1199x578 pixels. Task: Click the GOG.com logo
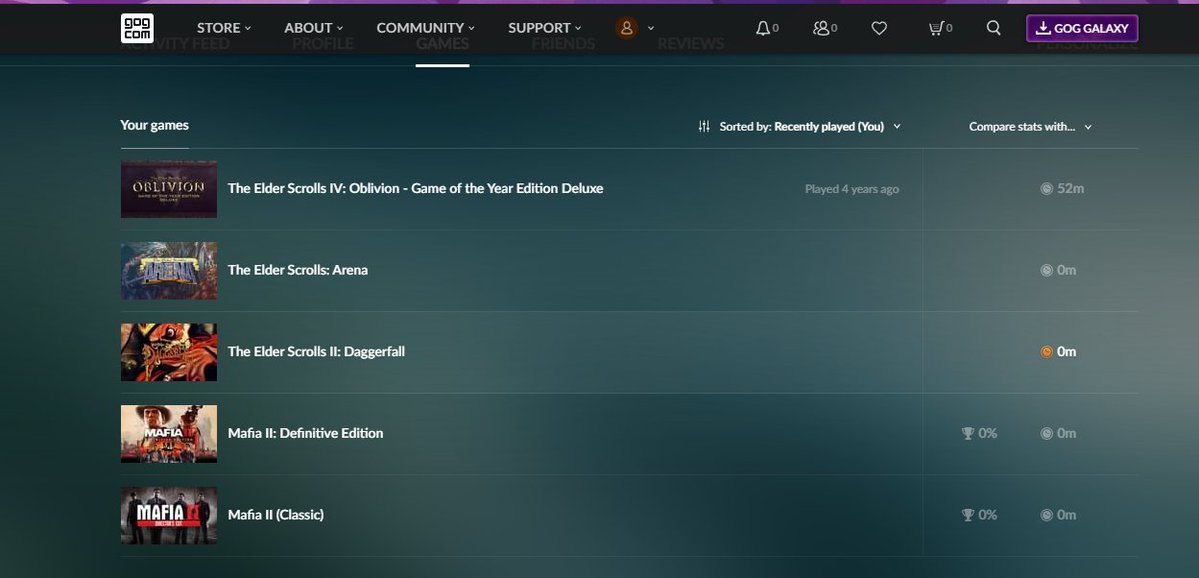pos(137,28)
